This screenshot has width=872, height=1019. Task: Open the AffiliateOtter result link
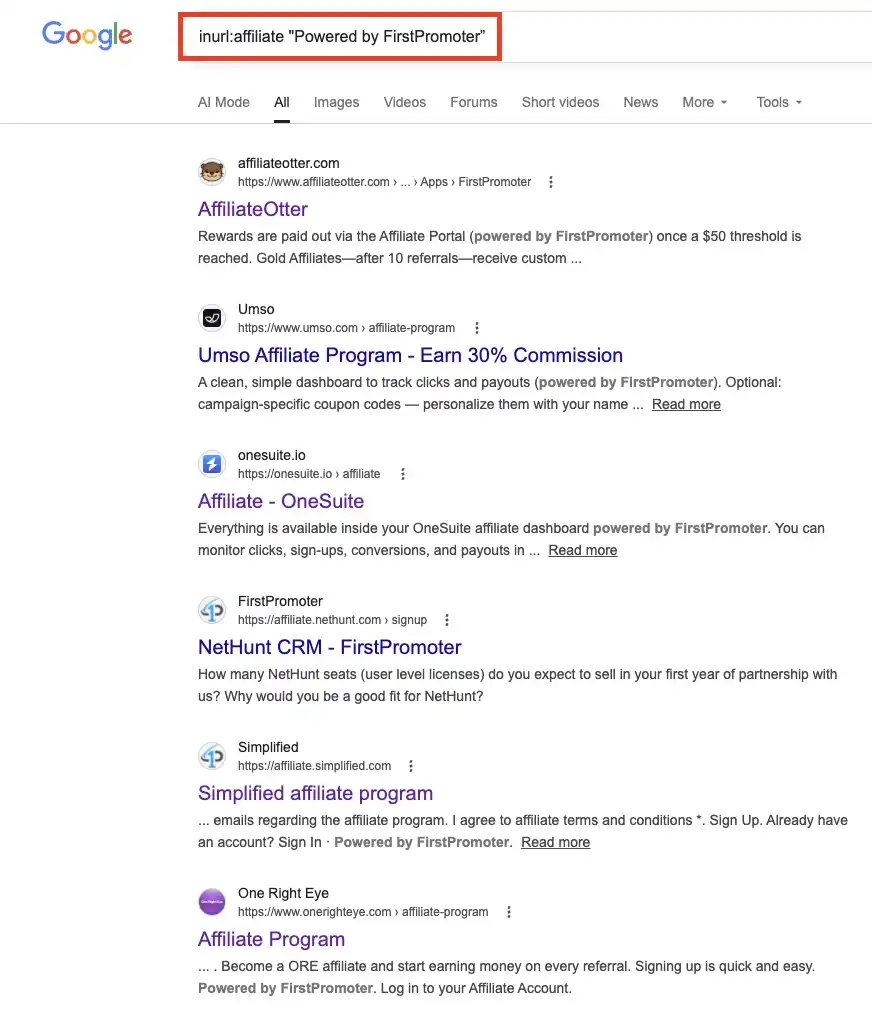tap(253, 209)
